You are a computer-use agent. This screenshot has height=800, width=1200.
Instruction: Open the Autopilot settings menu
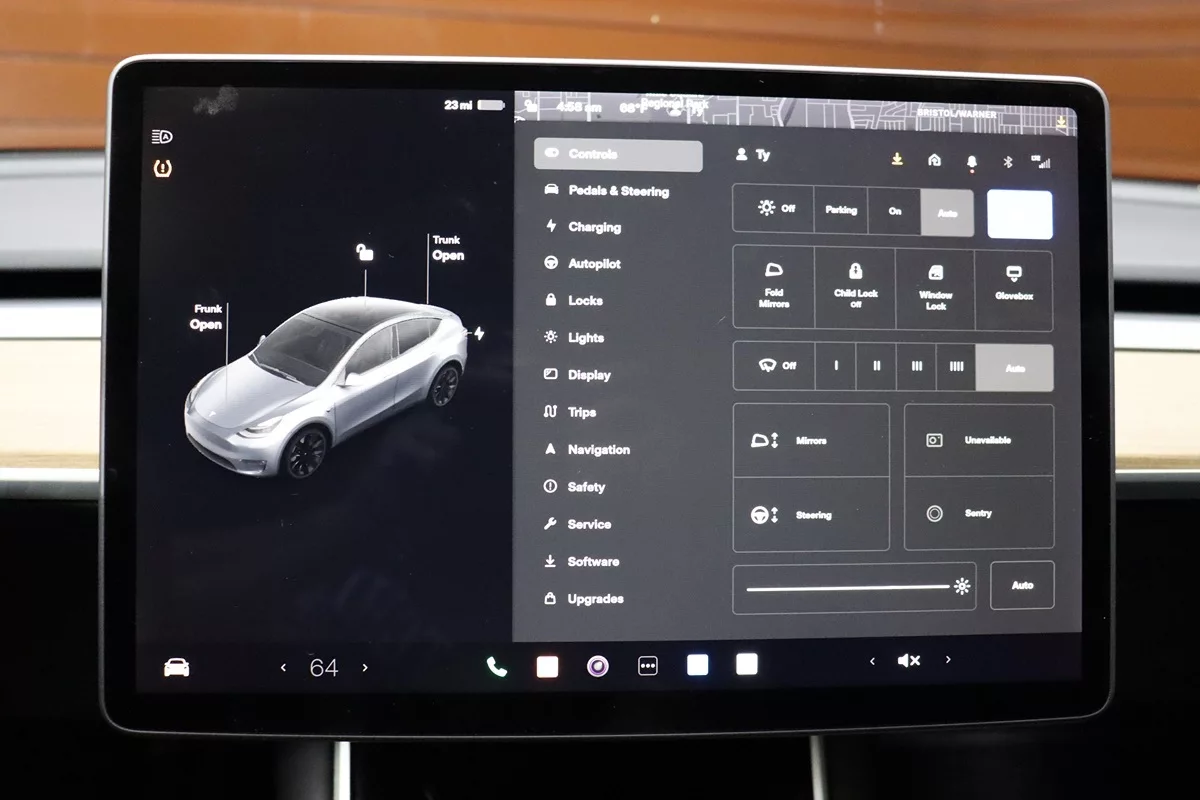[594, 264]
